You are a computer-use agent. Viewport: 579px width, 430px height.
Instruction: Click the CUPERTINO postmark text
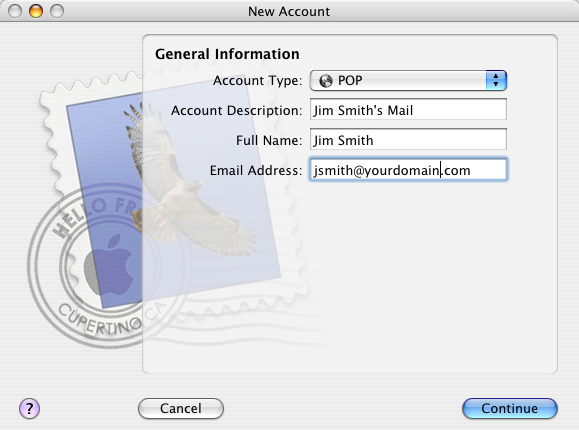(x=100, y=320)
